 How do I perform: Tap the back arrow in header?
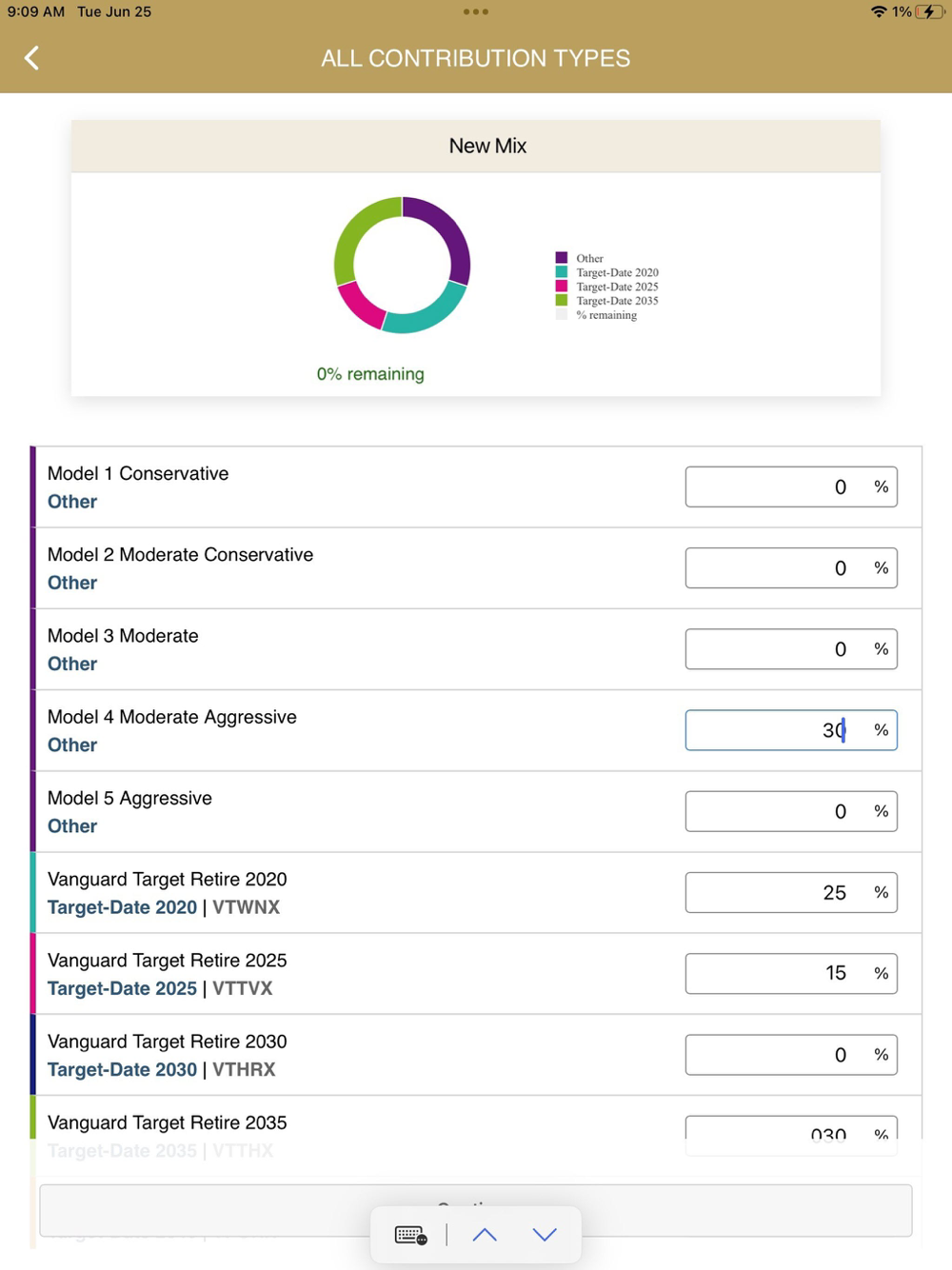[32, 58]
